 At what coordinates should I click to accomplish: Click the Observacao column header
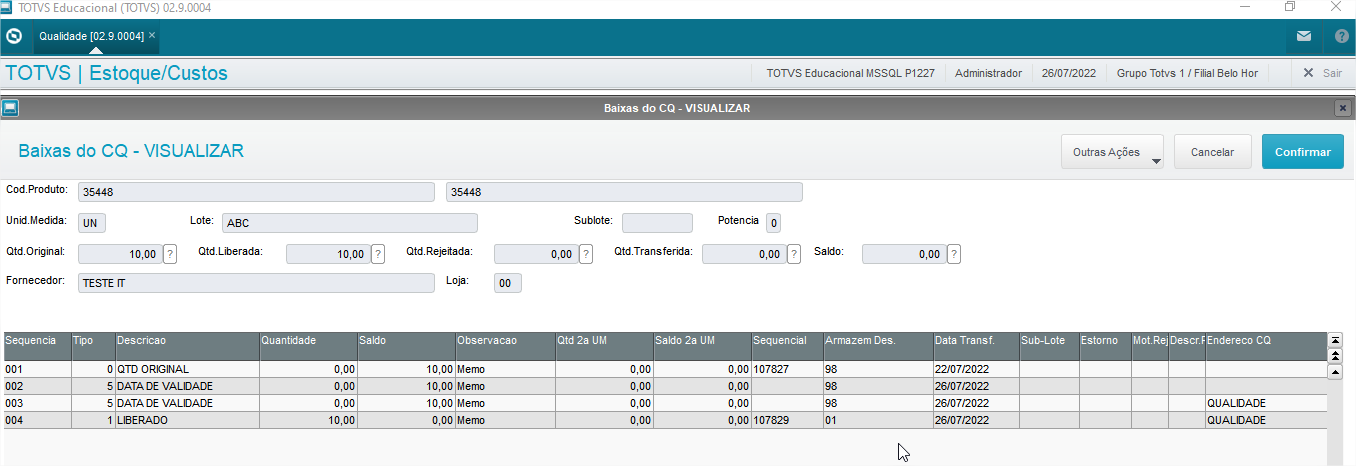504,346
